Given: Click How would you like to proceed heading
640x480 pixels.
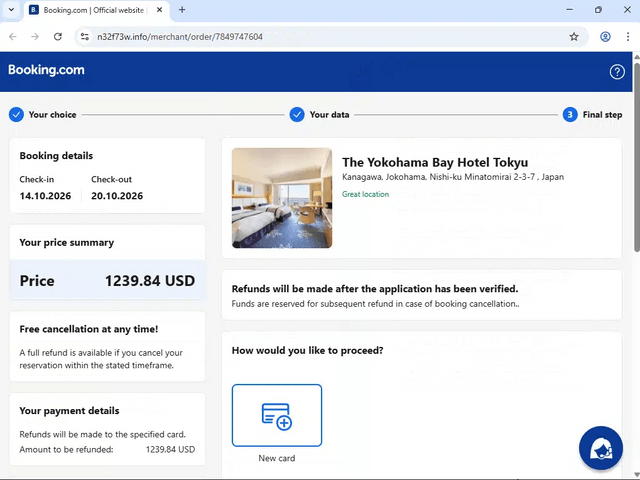Looking at the screenshot, I should coord(307,351).
